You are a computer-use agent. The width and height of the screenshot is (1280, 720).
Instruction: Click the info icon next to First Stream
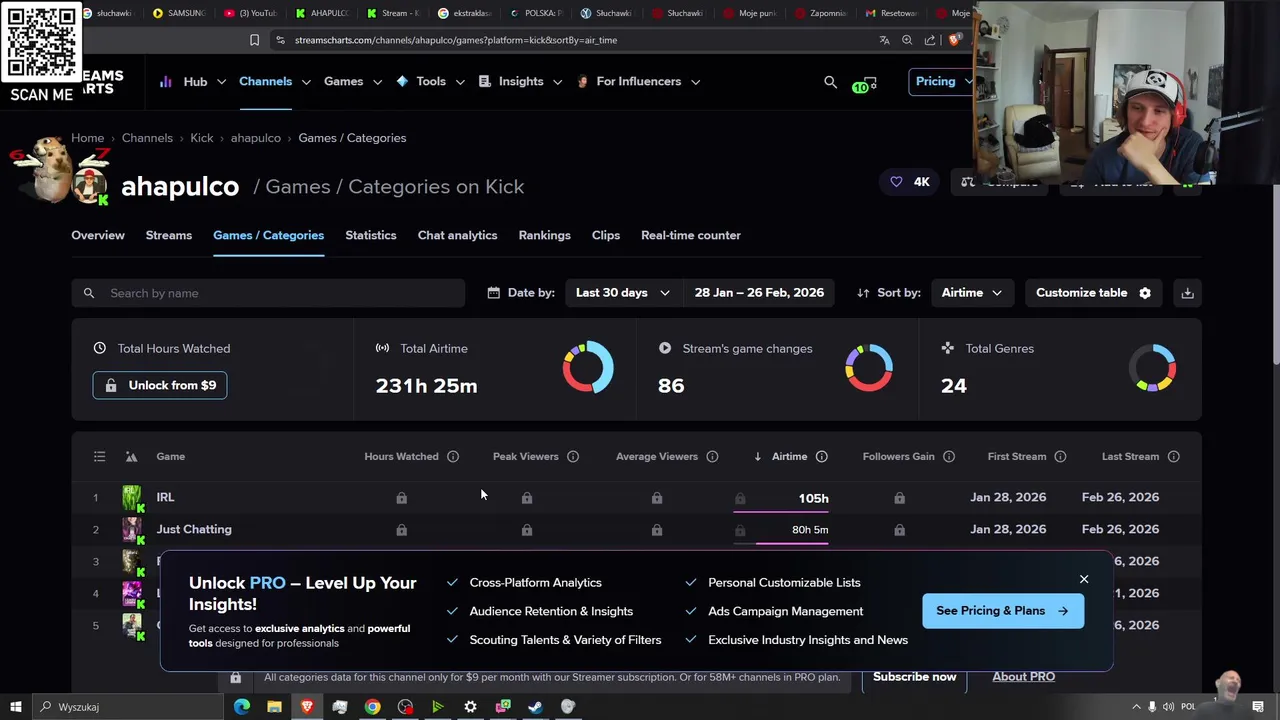1060,457
